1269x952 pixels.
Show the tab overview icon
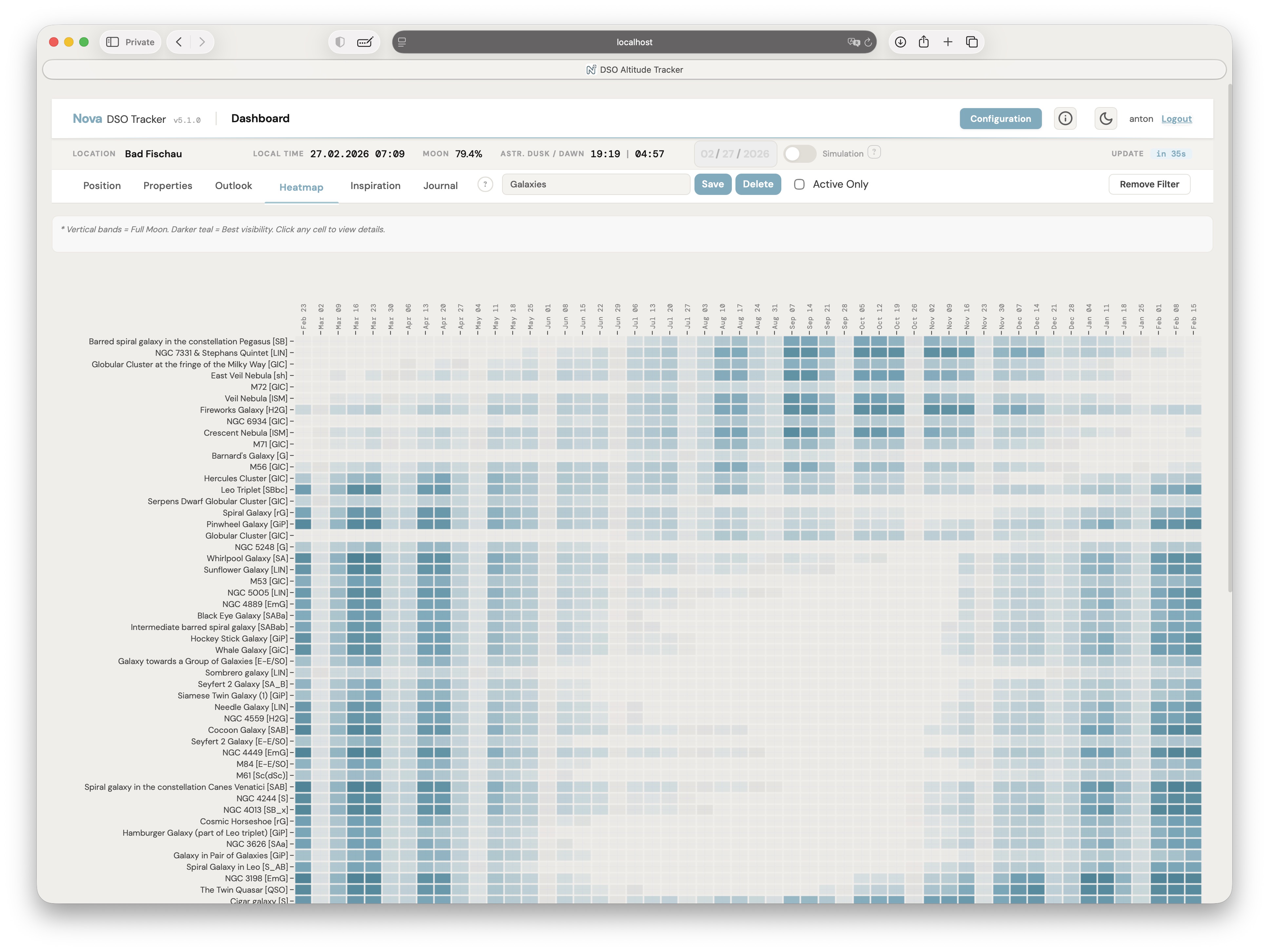pyautogui.click(x=972, y=42)
